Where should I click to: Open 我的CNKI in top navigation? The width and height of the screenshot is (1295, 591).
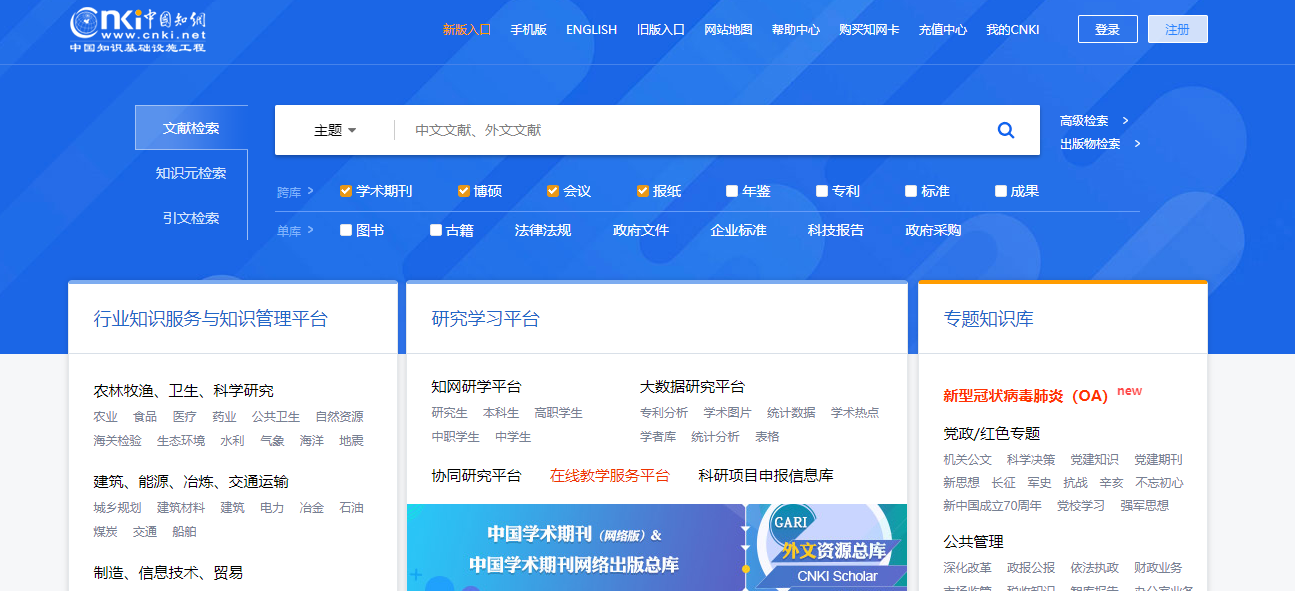tap(1013, 30)
